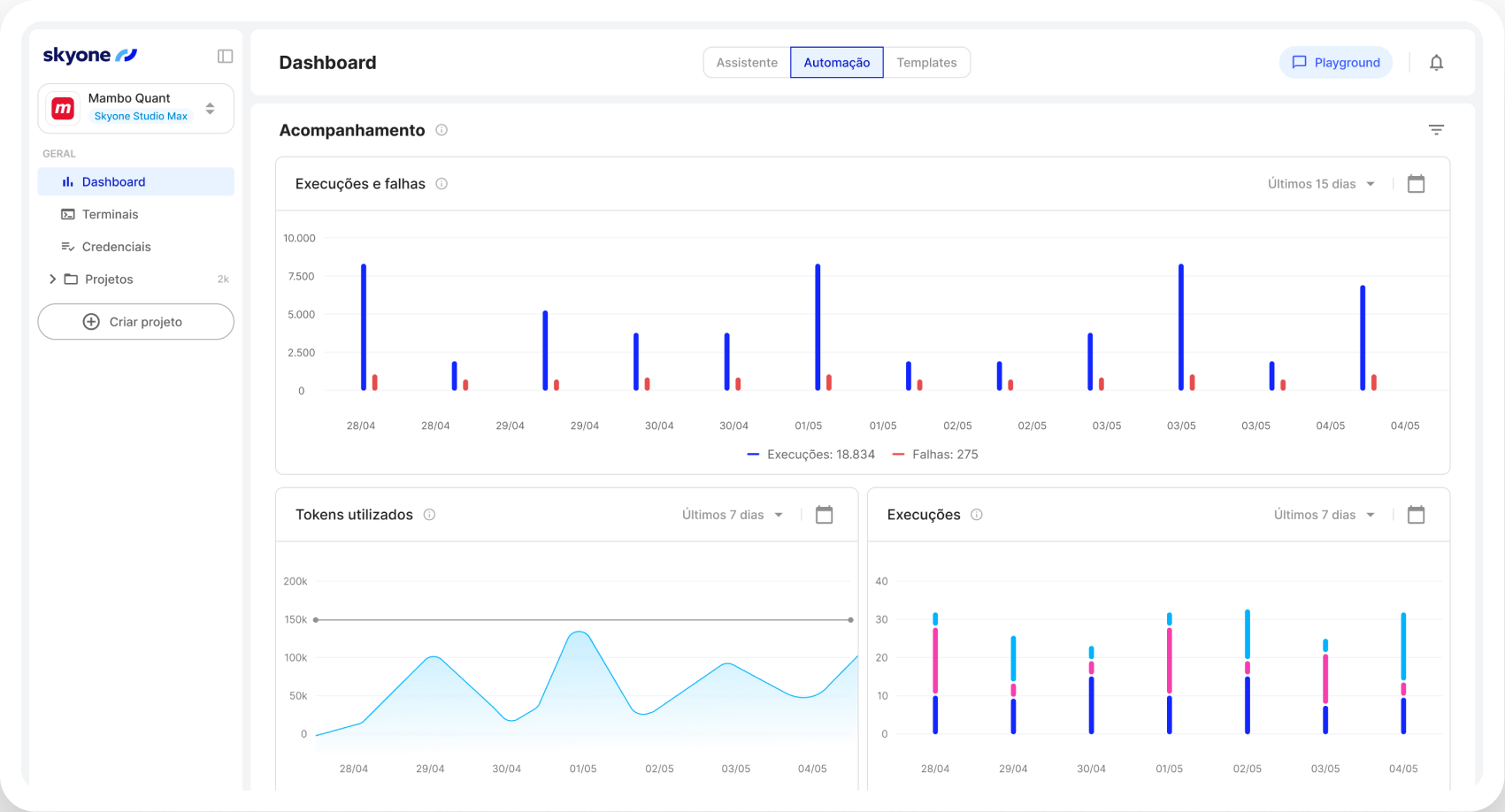
Task: Go to Credenciais in the sidebar
Action: click(116, 247)
